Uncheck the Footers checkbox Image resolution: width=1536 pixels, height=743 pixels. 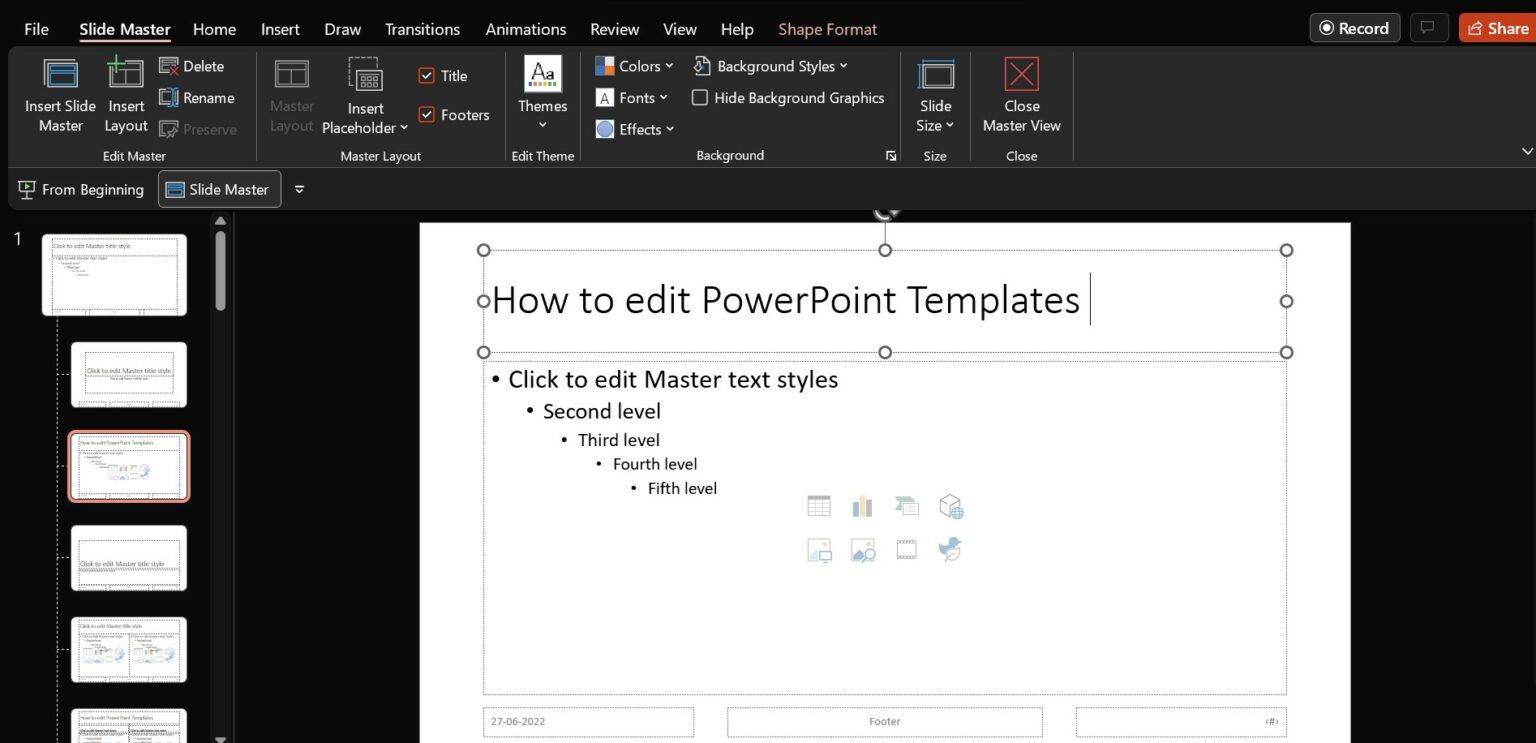pos(427,115)
